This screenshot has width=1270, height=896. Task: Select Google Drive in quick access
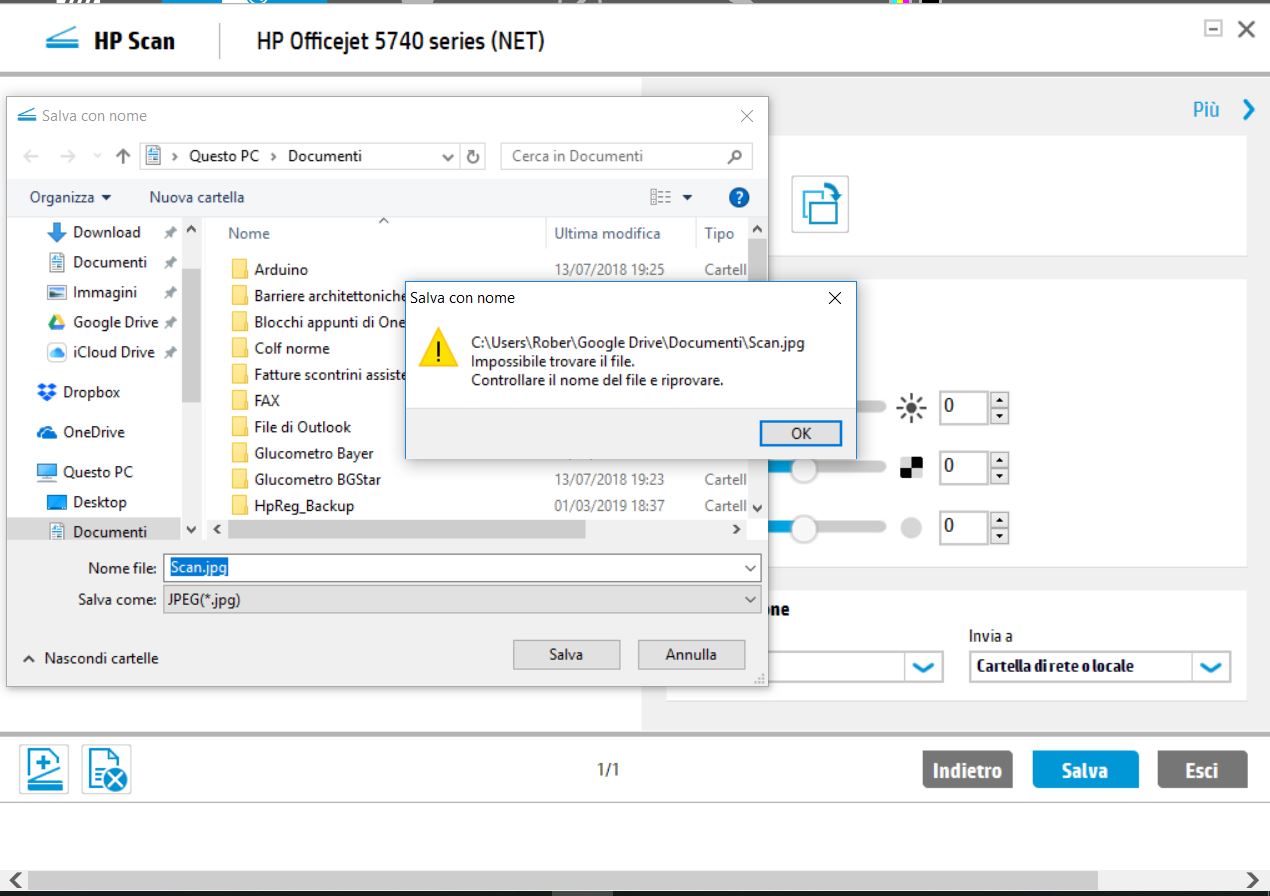point(115,322)
